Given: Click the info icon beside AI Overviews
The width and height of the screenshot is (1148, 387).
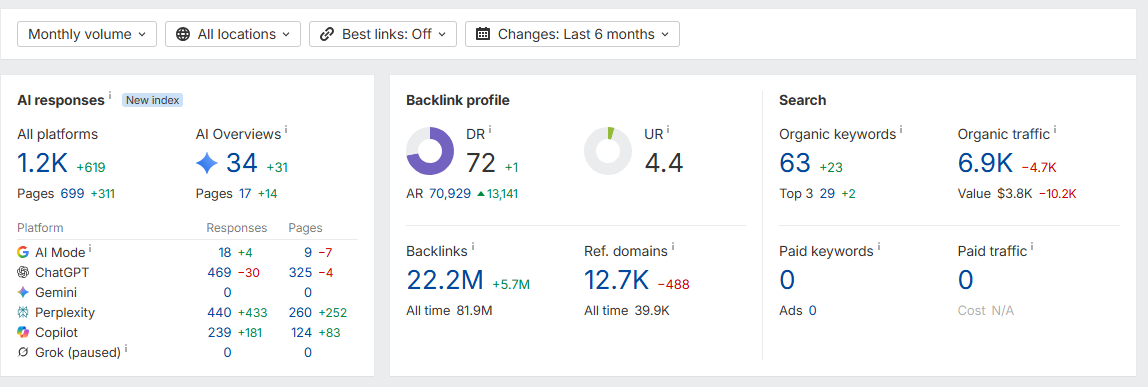Looking at the screenshot, I should [286, 130].
